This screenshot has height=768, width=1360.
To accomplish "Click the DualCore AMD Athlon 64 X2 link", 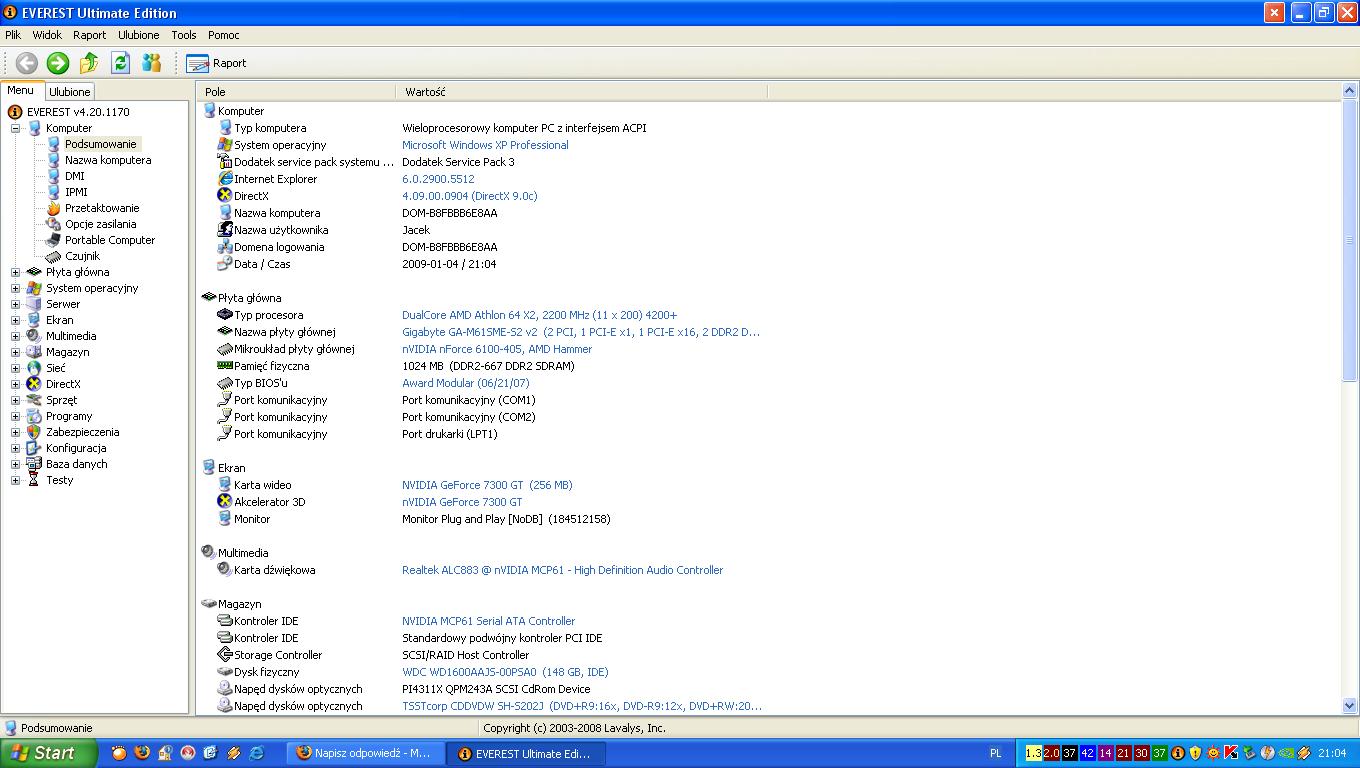I will tap(540, 315).
